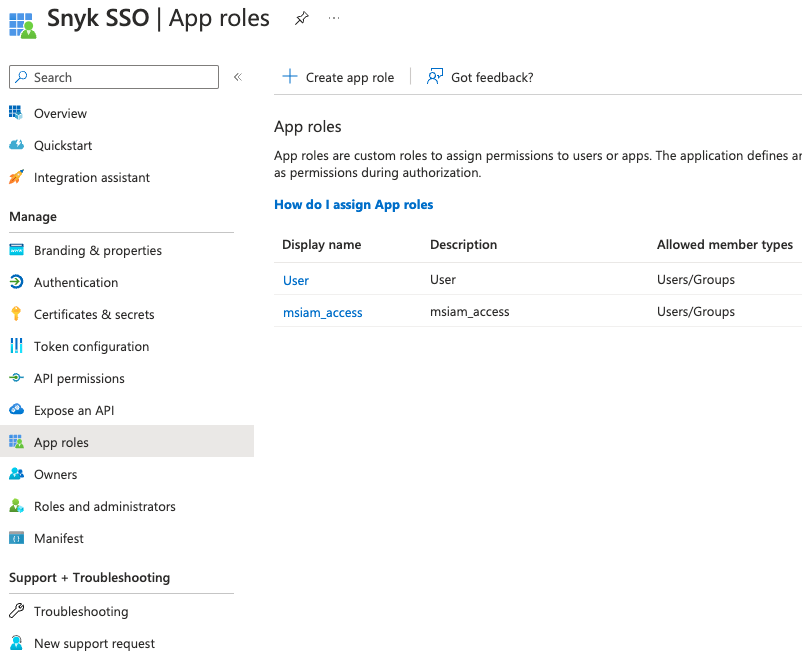Focus the sidebar Search field
This screenshot has height=658, width=802.
click(x=114, y=77)
